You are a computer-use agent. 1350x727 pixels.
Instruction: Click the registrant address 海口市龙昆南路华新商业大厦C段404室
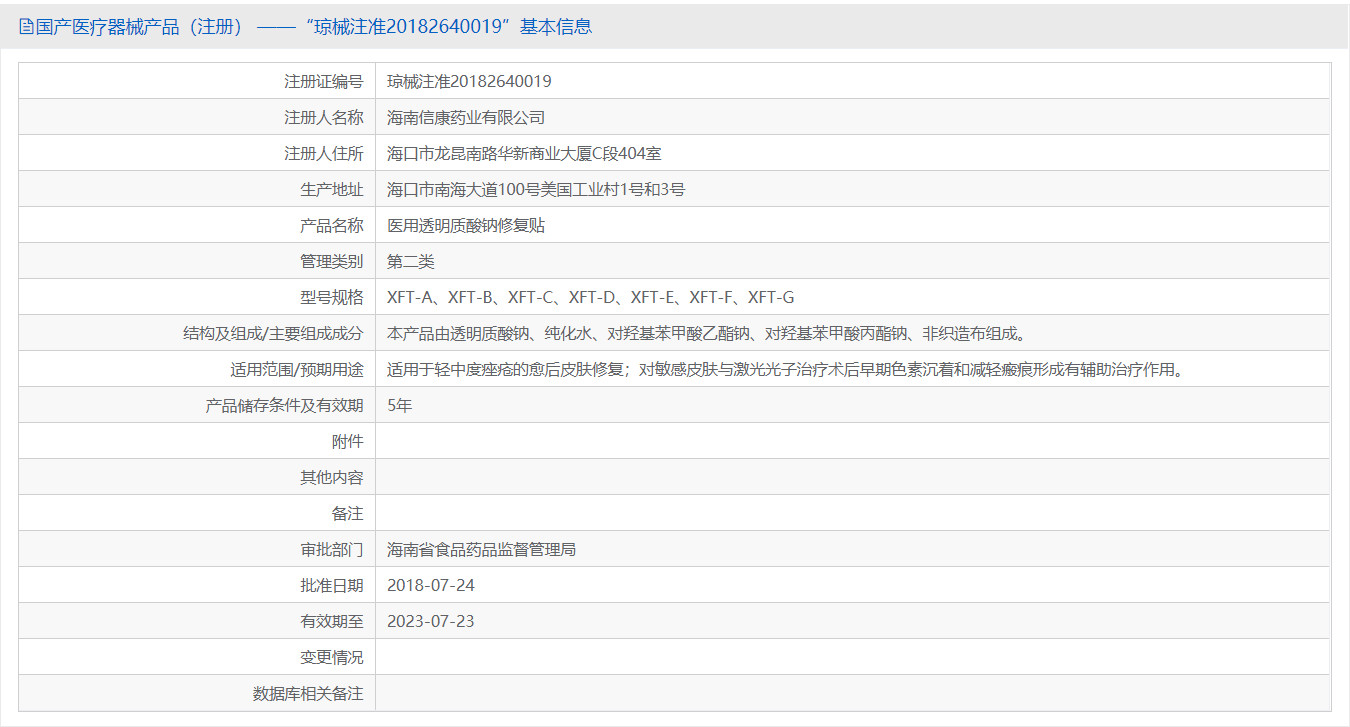(x=524, y=153)
